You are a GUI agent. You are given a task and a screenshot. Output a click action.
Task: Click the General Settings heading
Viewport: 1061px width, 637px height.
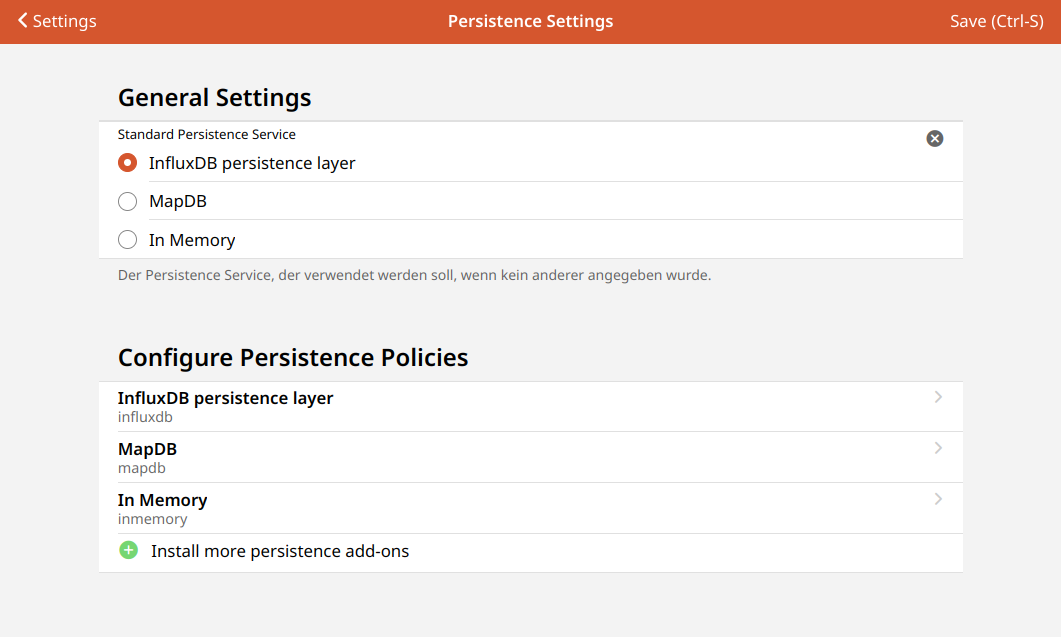214,97
